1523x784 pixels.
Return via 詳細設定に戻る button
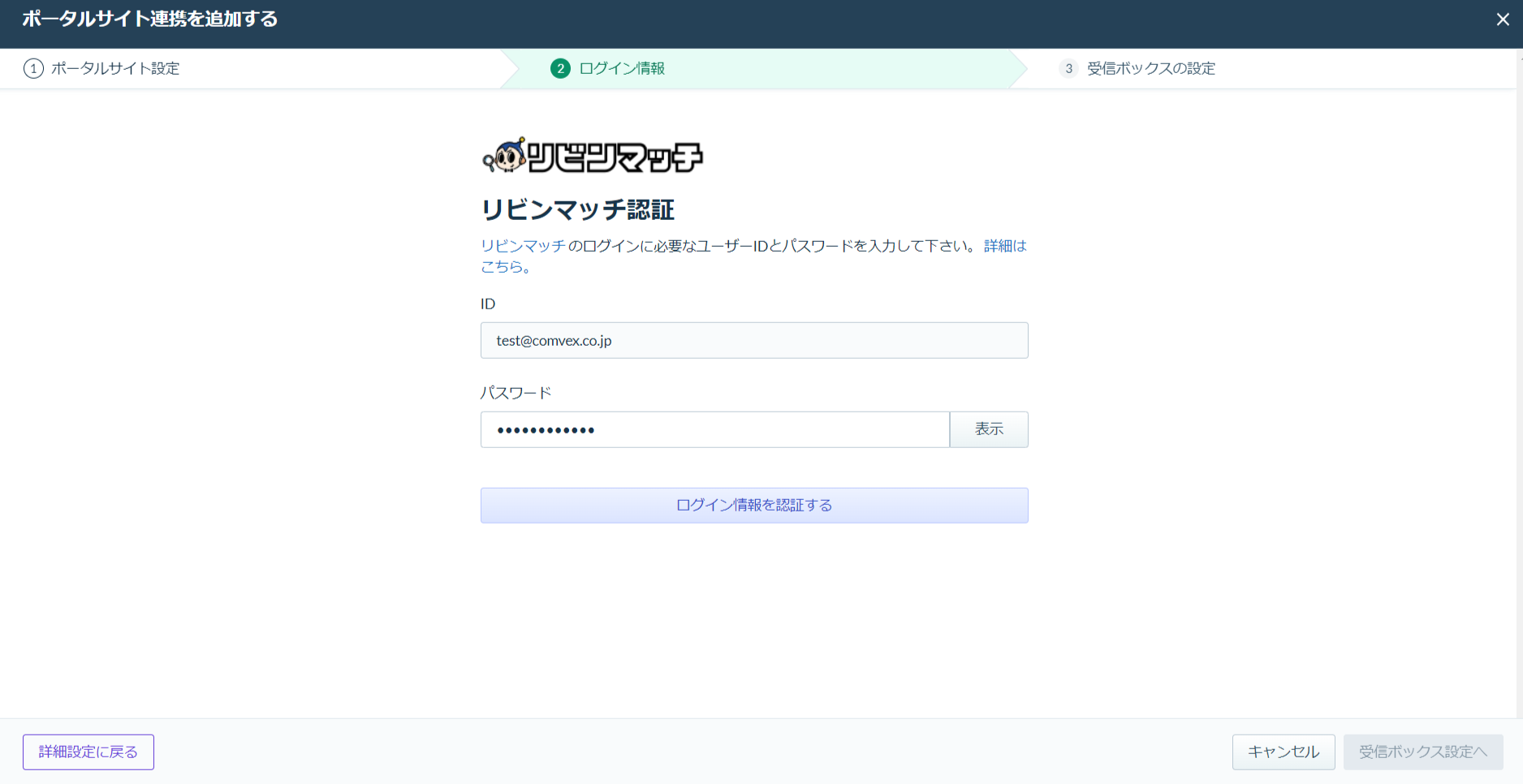(x=88, y=752)
